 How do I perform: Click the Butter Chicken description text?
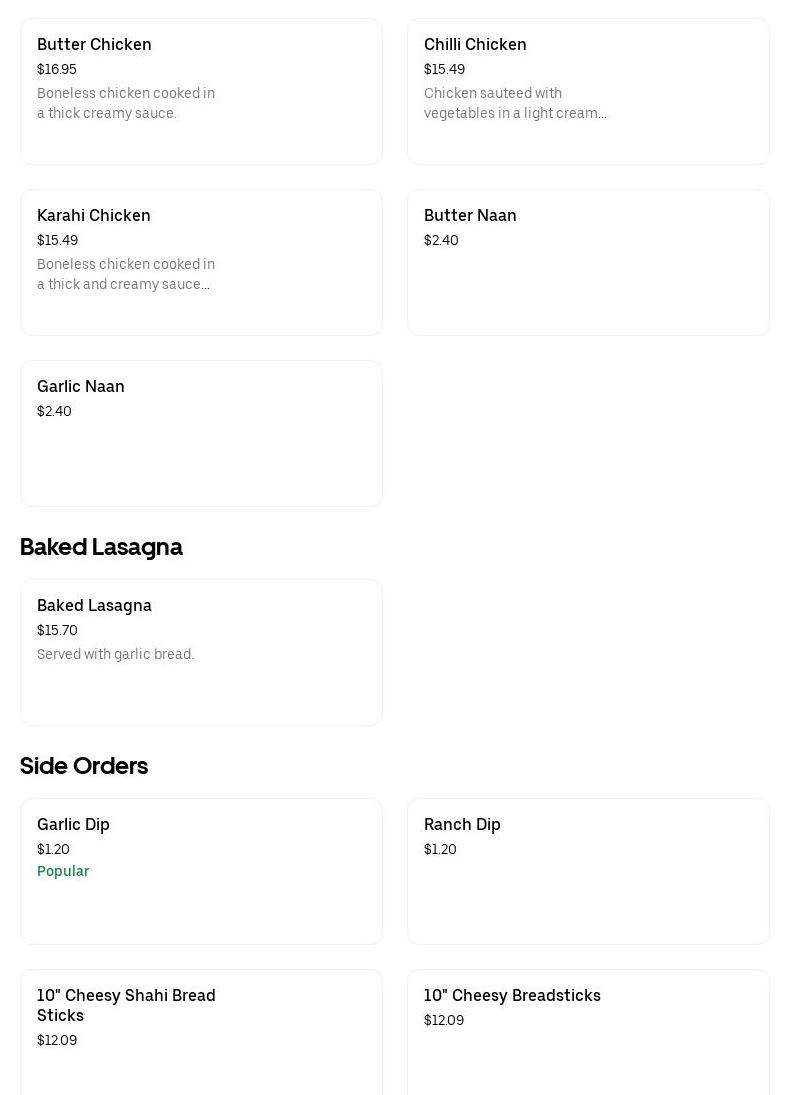pyautogui.click(x=126, y=103)
